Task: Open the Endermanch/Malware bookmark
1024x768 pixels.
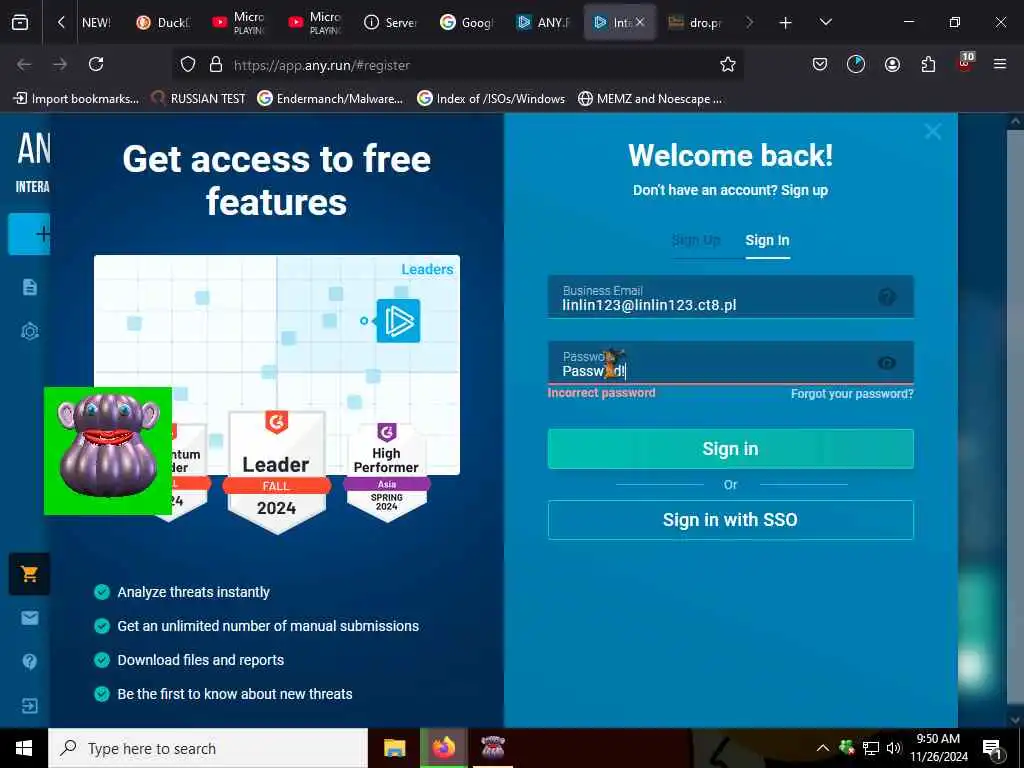Action: click(330, 99)
